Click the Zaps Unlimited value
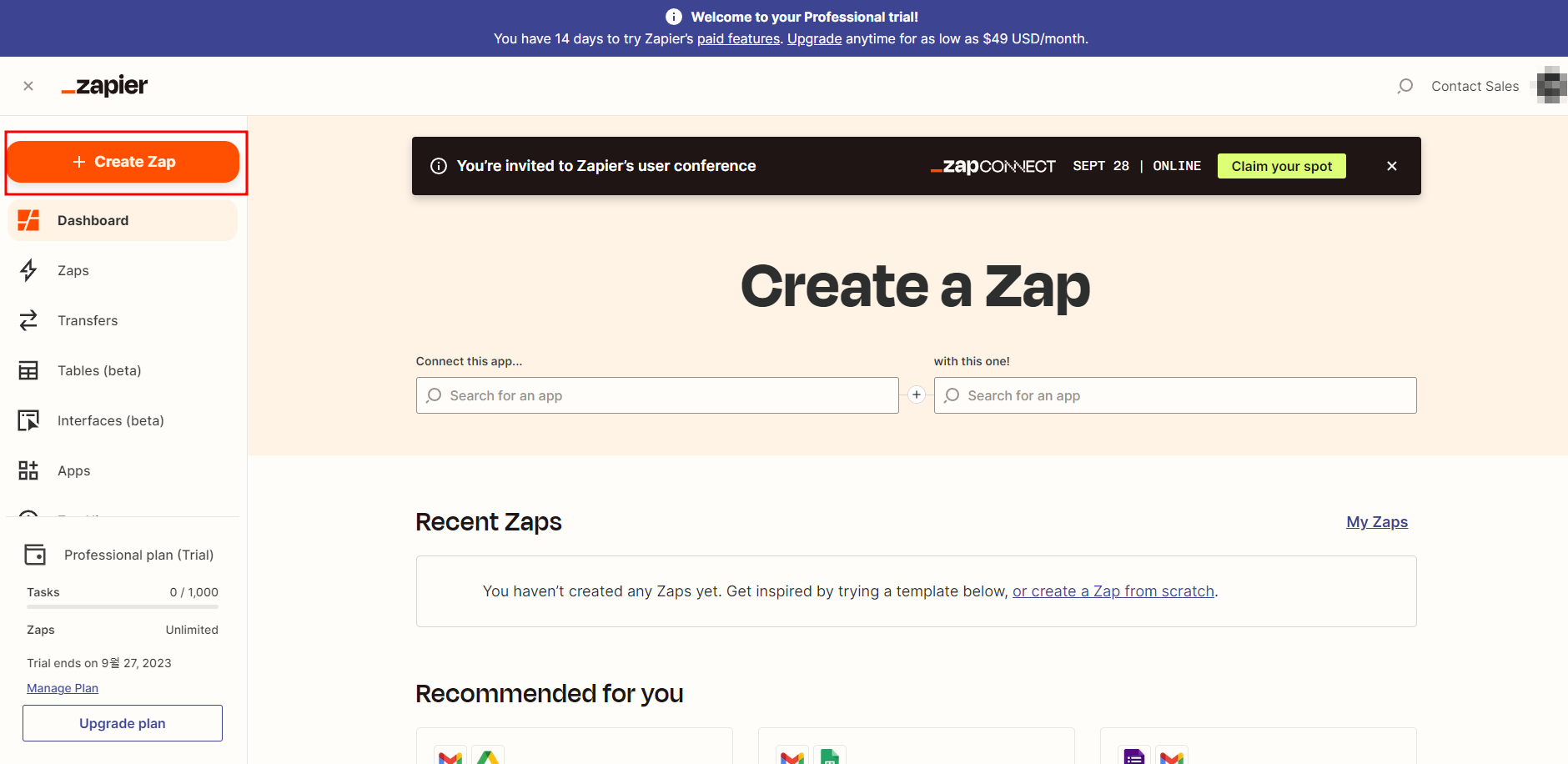 [192, 630]
